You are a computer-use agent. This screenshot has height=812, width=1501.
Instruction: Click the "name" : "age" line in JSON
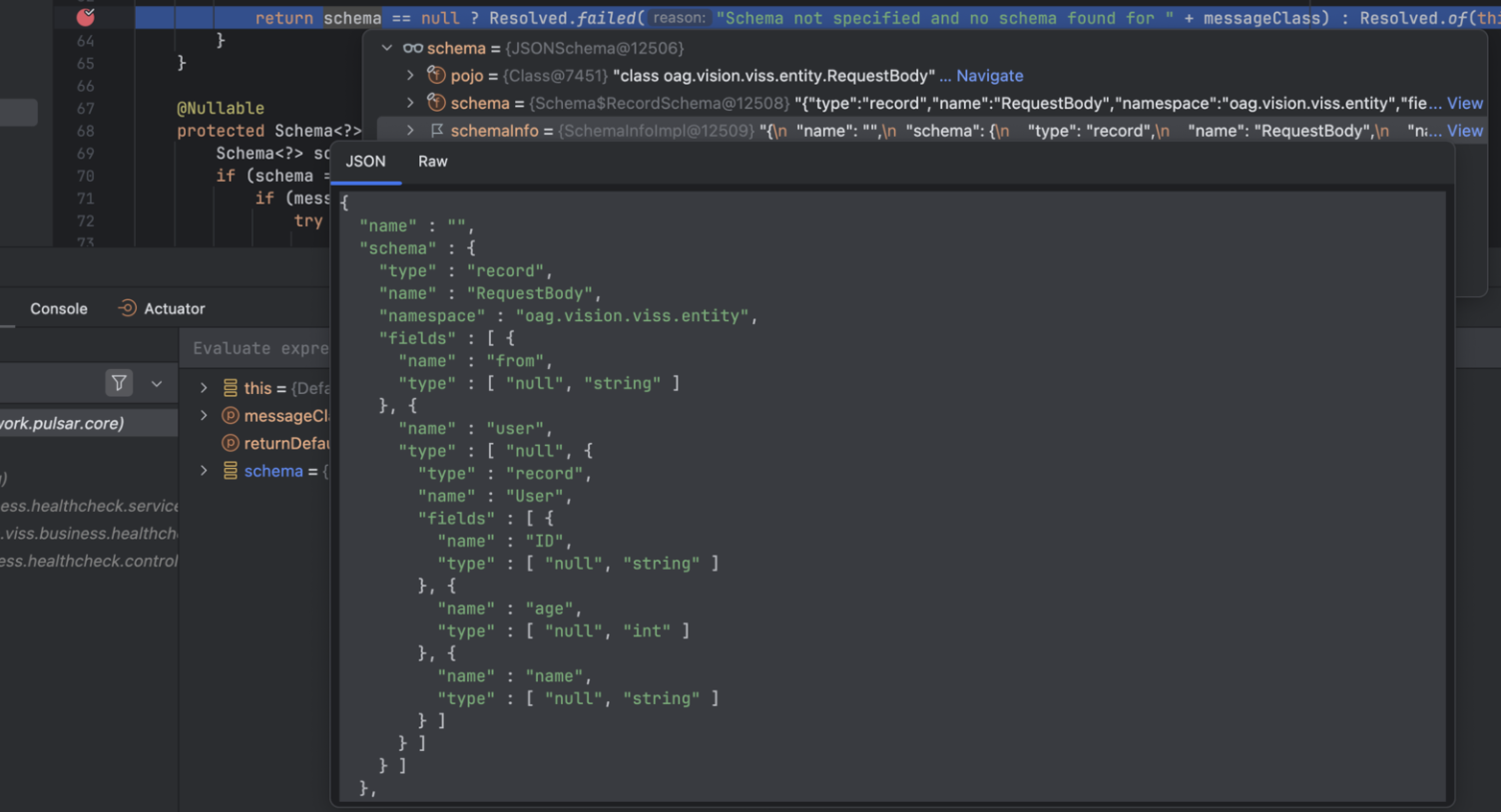[509, 609]
